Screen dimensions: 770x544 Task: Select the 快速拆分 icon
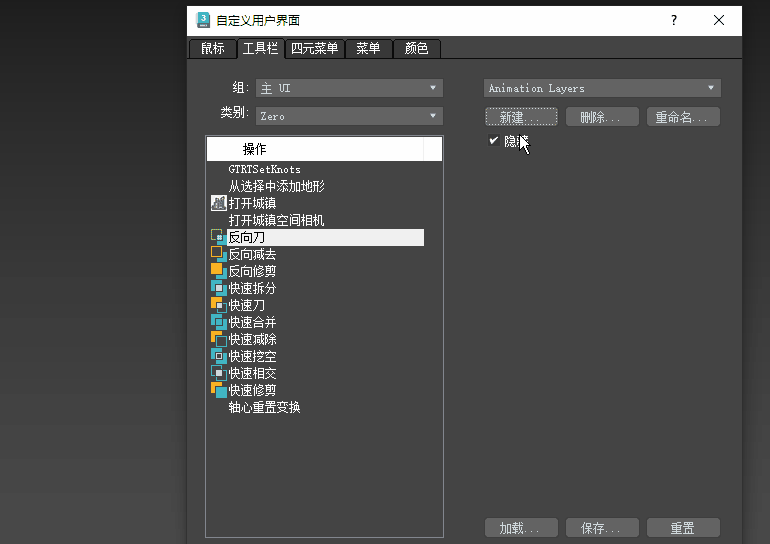click(218, 288)
